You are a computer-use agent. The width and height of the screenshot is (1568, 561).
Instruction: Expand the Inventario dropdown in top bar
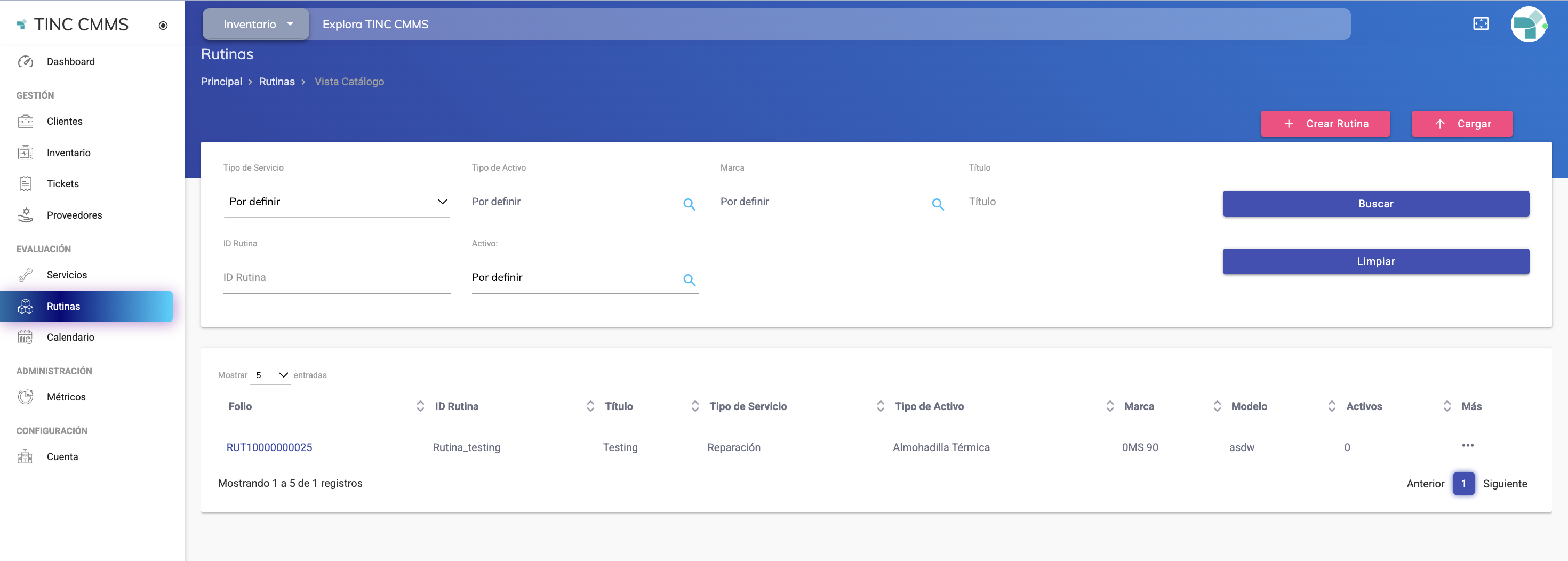pyautogui.click(x=256, y=25)
